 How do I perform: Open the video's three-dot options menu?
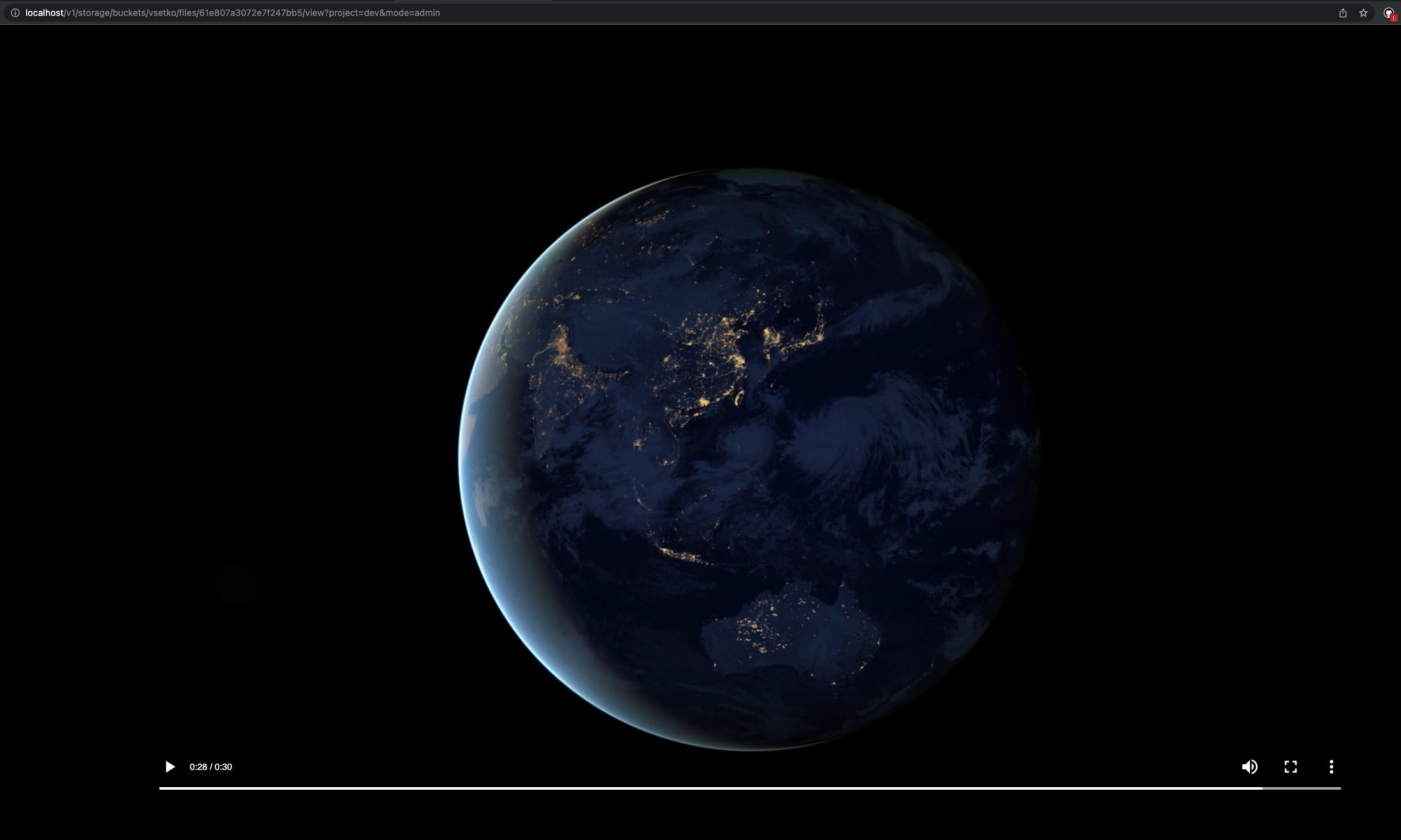(x=1331, y=767)
